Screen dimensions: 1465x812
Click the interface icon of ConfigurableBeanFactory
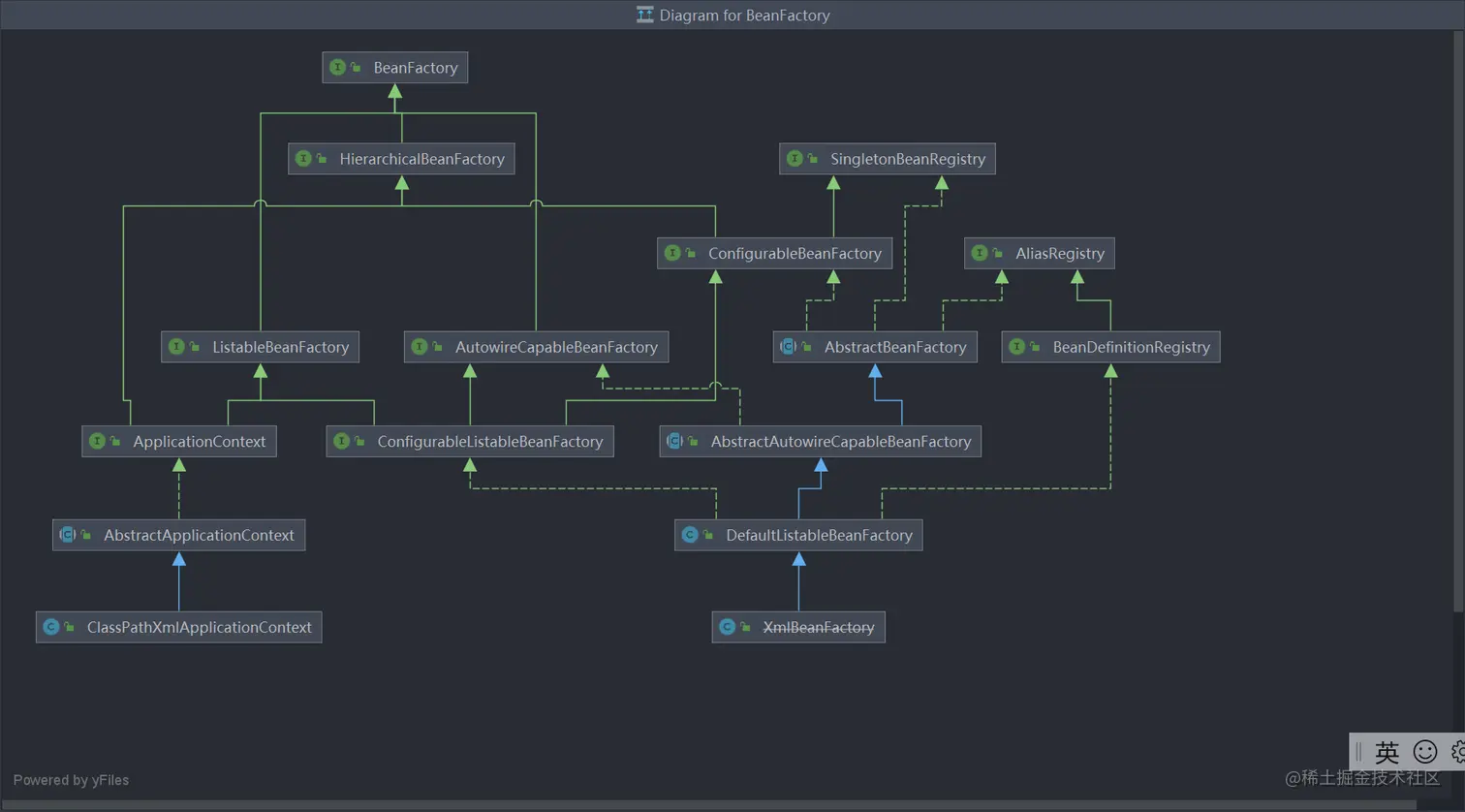pos(672,252)
